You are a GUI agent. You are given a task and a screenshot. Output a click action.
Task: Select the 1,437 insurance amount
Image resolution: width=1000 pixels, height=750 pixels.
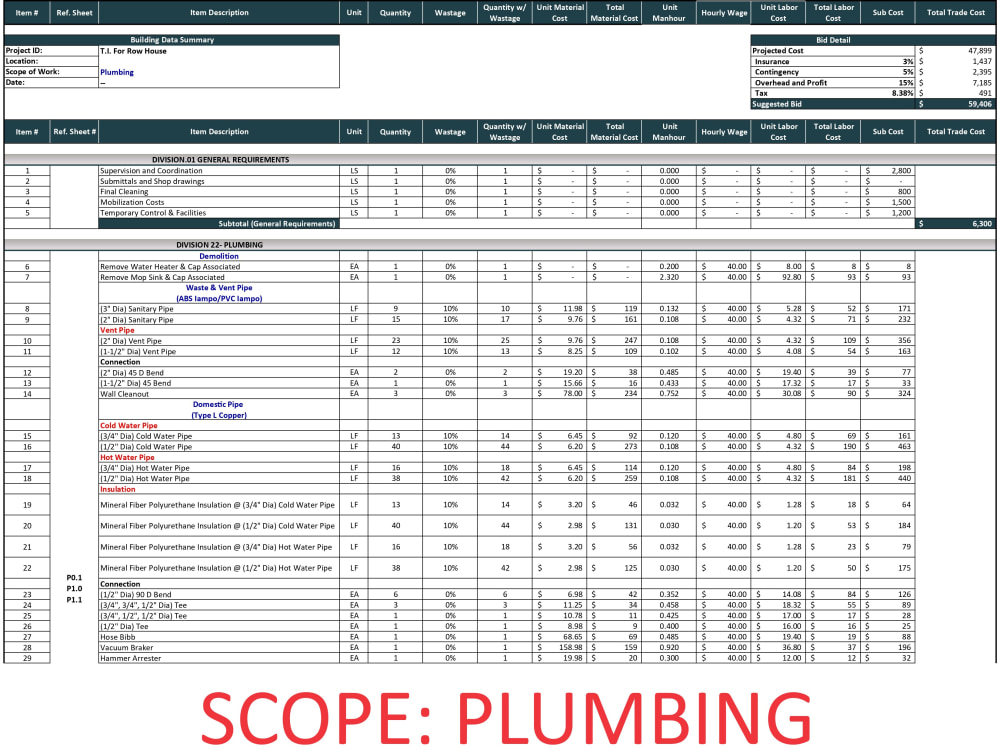982,61
